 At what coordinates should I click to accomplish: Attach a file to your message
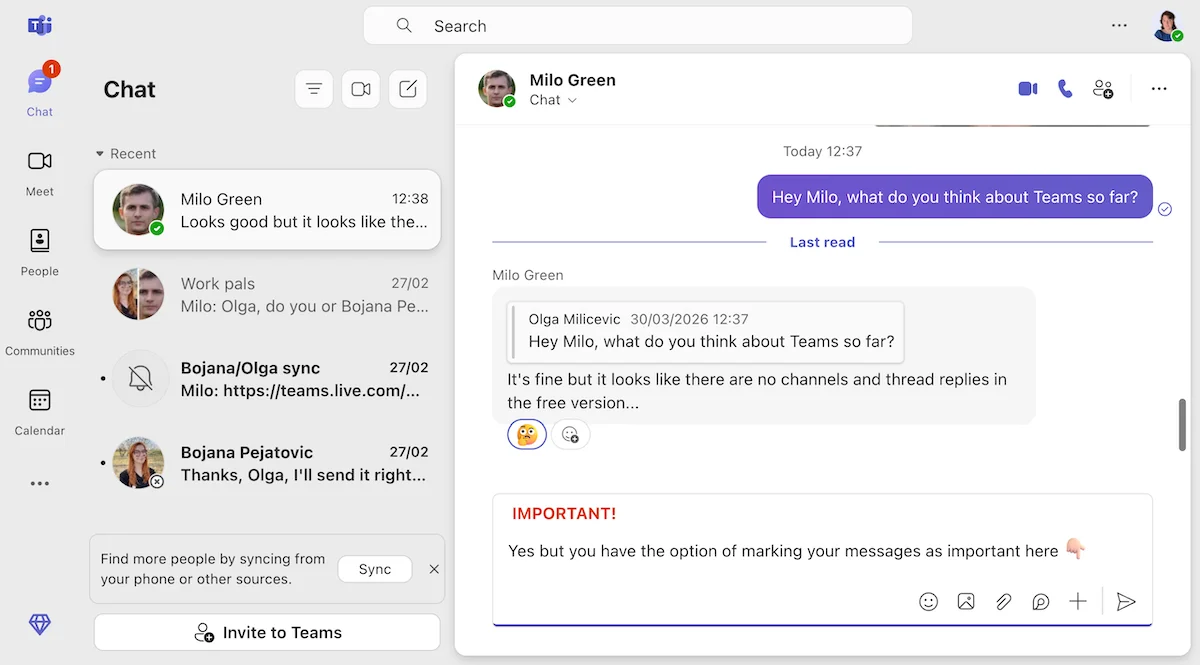pos(1003,601)
